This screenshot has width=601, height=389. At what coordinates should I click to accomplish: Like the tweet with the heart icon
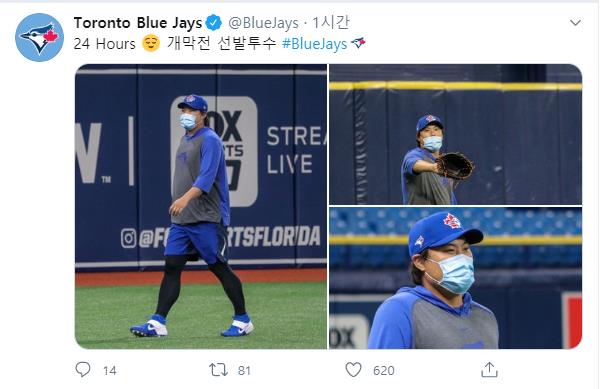coord(353,370)
